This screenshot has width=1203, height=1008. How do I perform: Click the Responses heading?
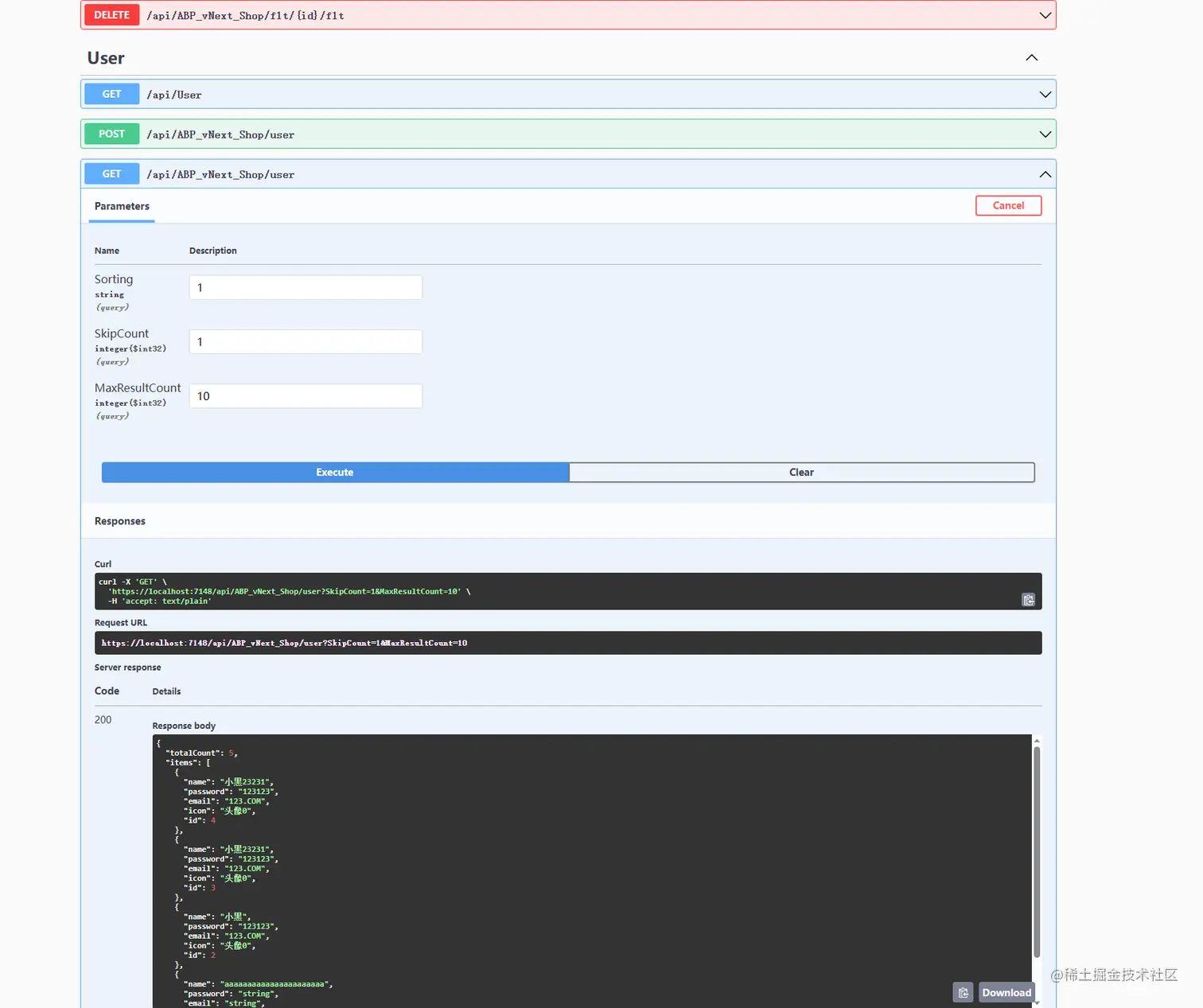(x=120, y=521)
